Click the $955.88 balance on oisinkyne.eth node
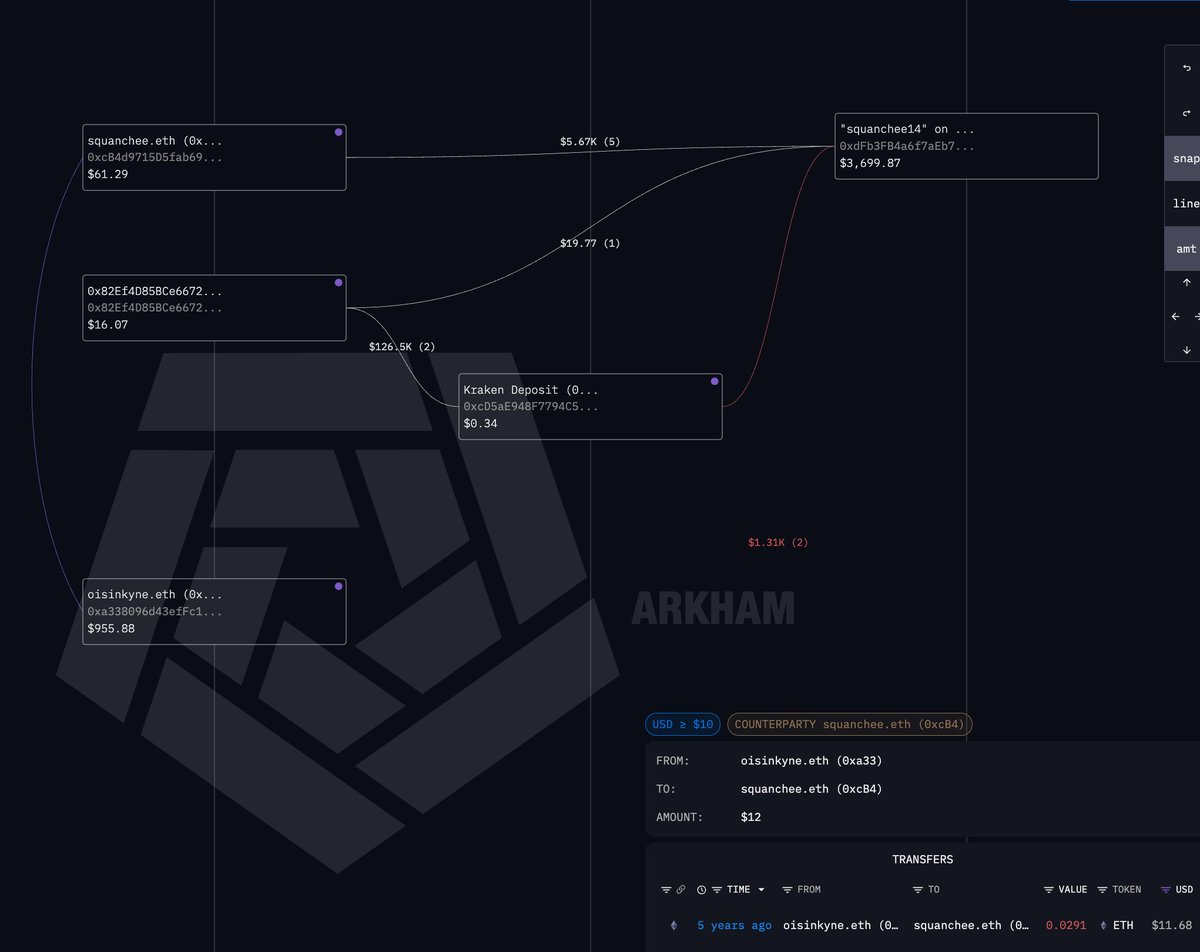The image size is (1200, 952). (x=111, y=629)
